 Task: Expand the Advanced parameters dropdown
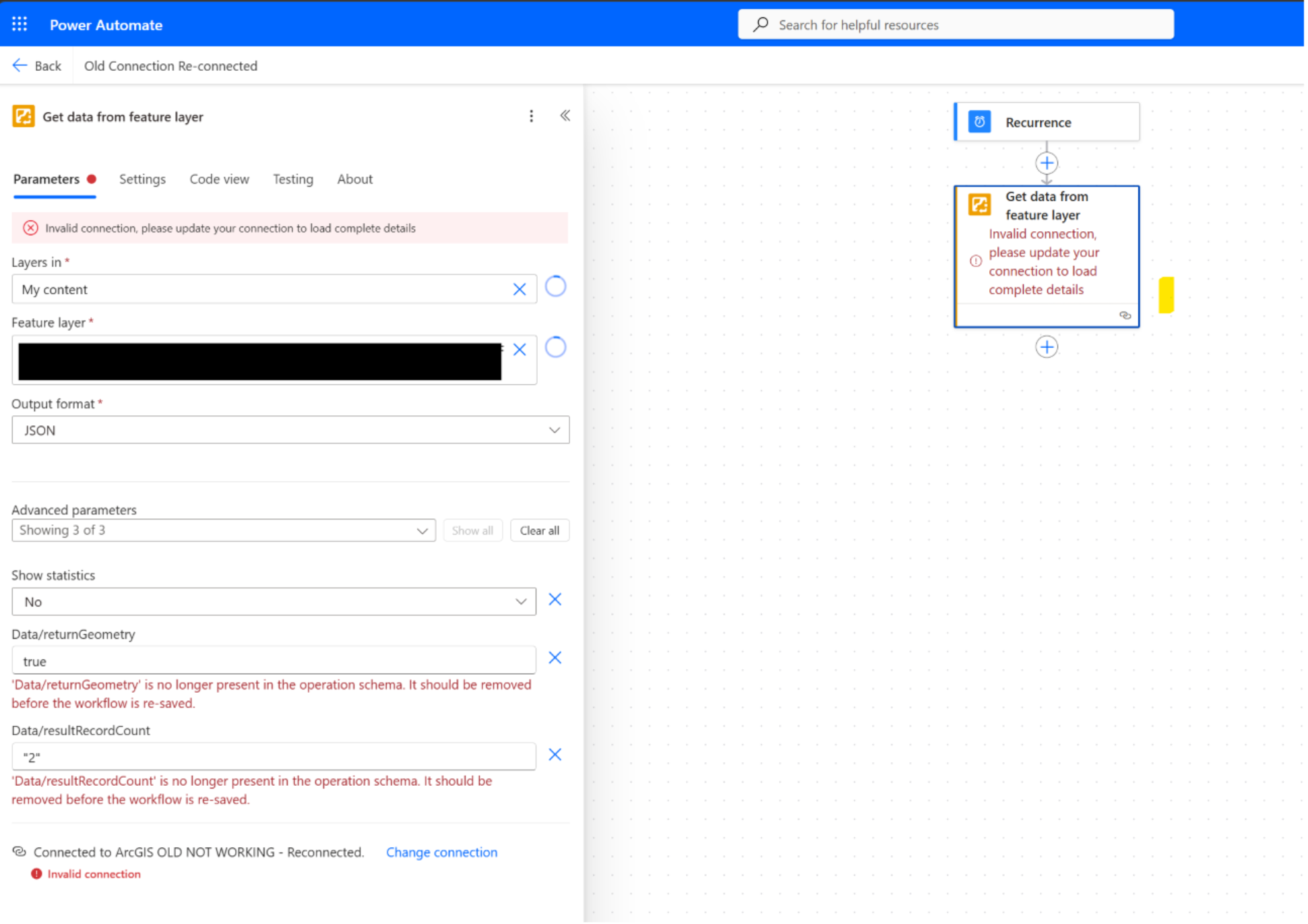224,530
